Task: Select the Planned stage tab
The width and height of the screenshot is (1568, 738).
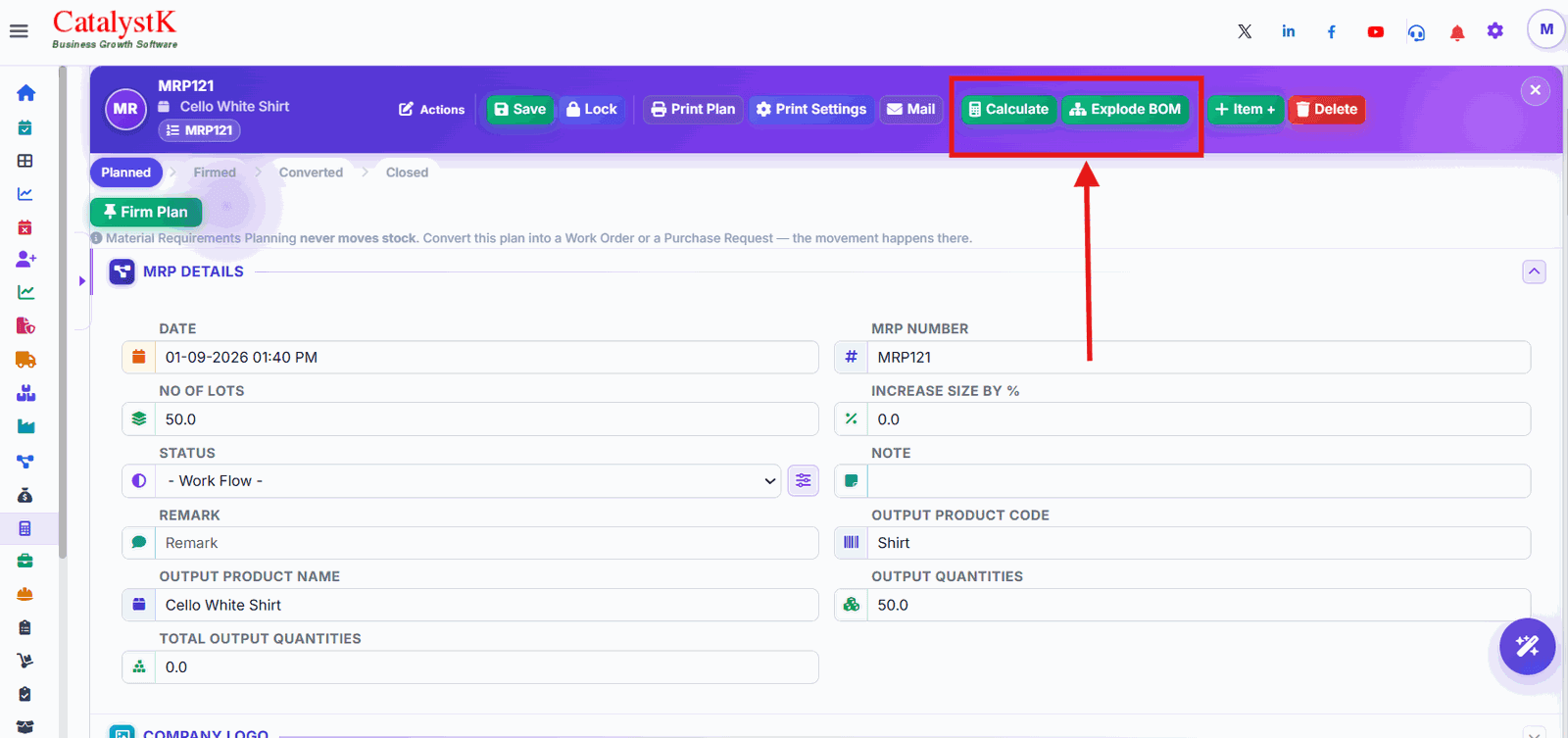Action: click(126, 172)
